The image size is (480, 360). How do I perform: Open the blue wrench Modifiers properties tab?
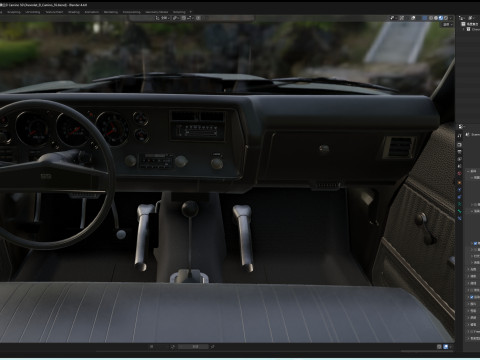[459, 189]
